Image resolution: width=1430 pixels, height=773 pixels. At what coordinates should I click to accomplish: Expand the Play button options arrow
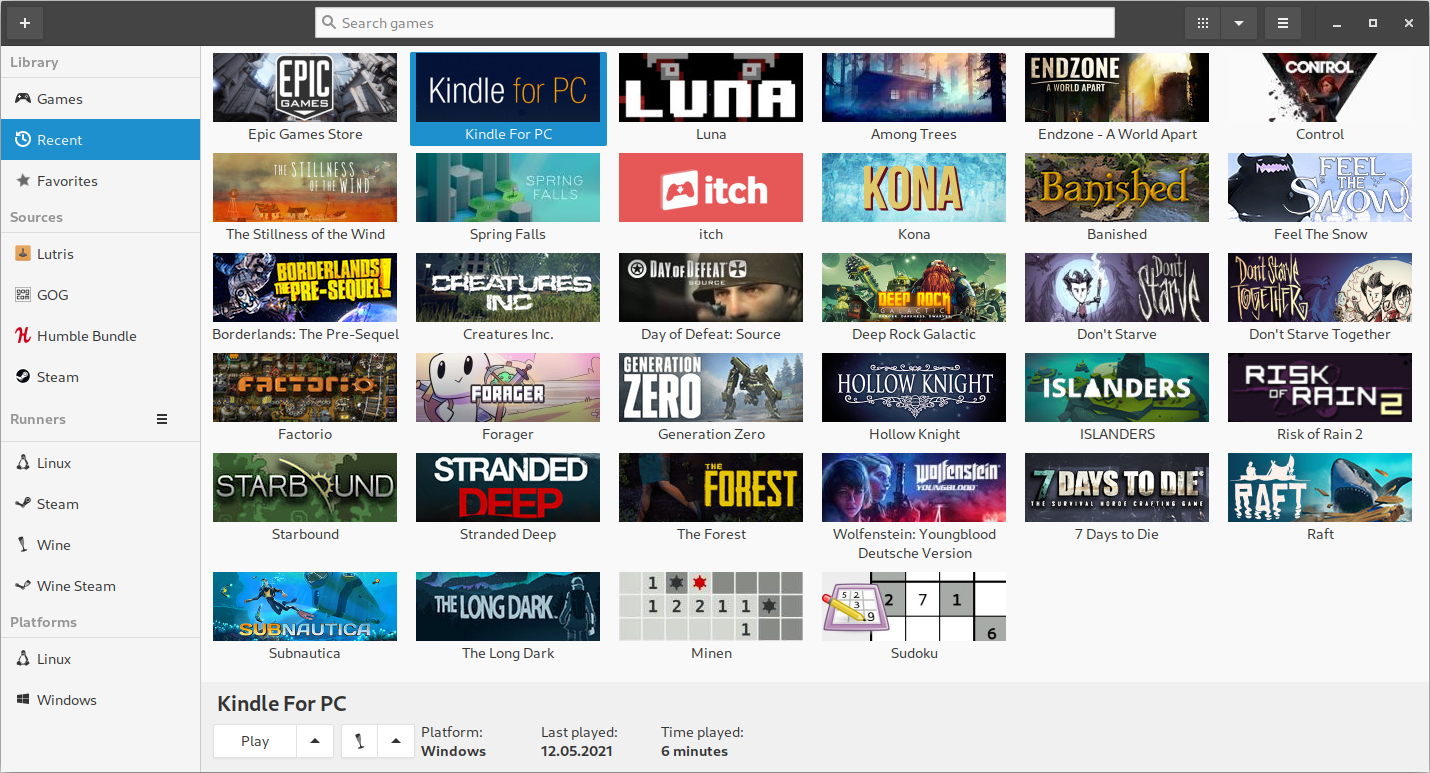(x=315, y=741)
